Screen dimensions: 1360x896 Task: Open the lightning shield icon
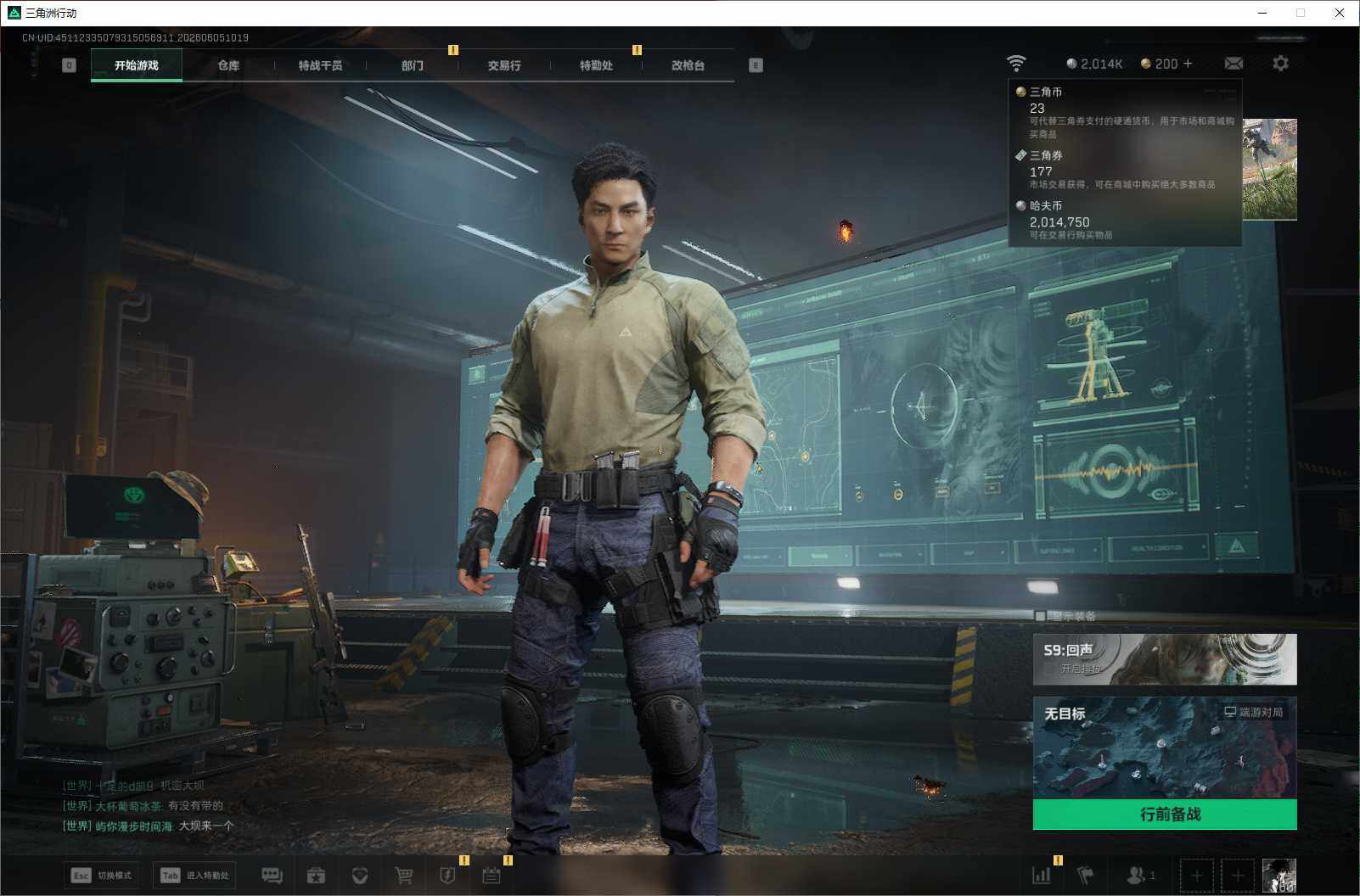447,876
